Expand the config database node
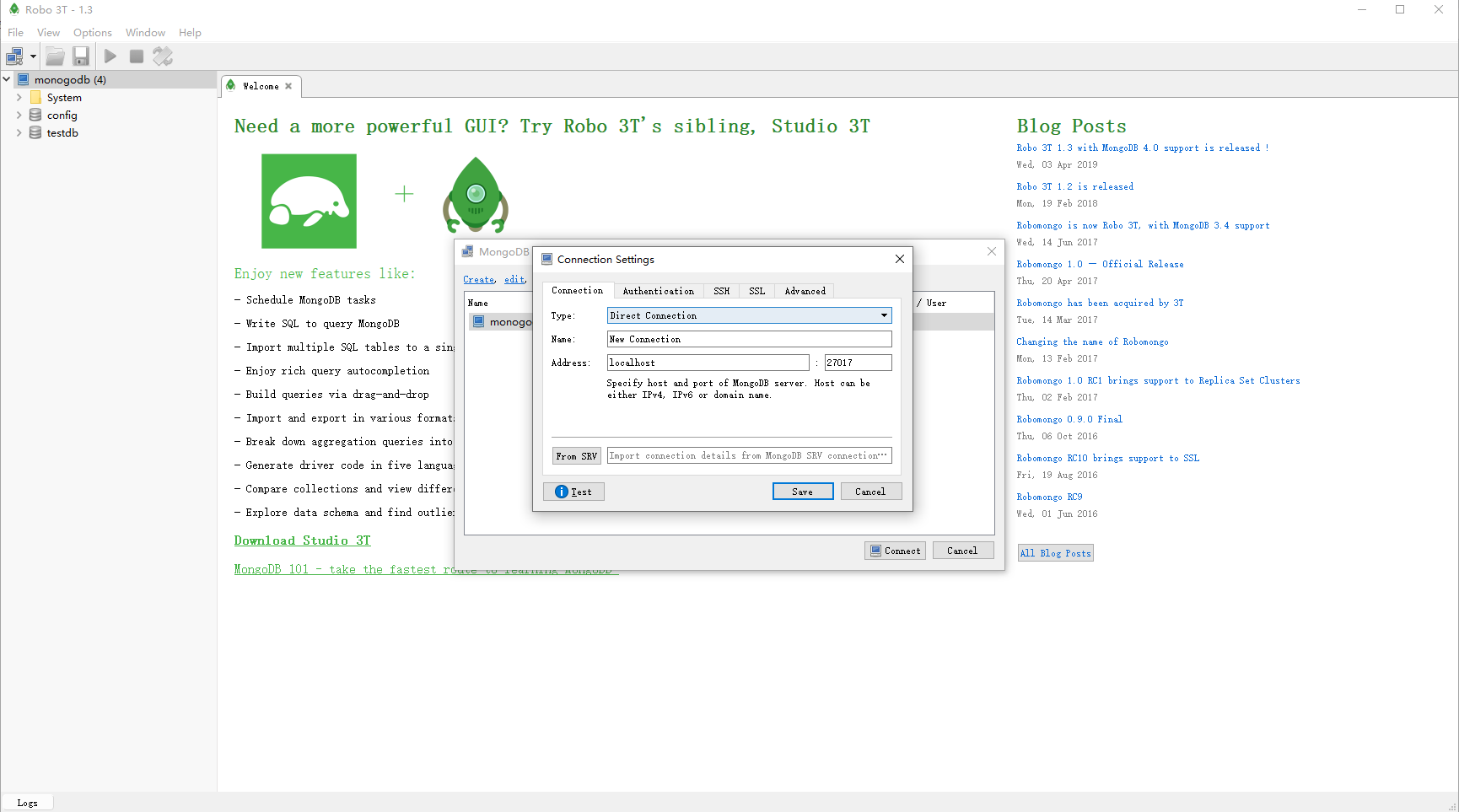 [19, 115]
